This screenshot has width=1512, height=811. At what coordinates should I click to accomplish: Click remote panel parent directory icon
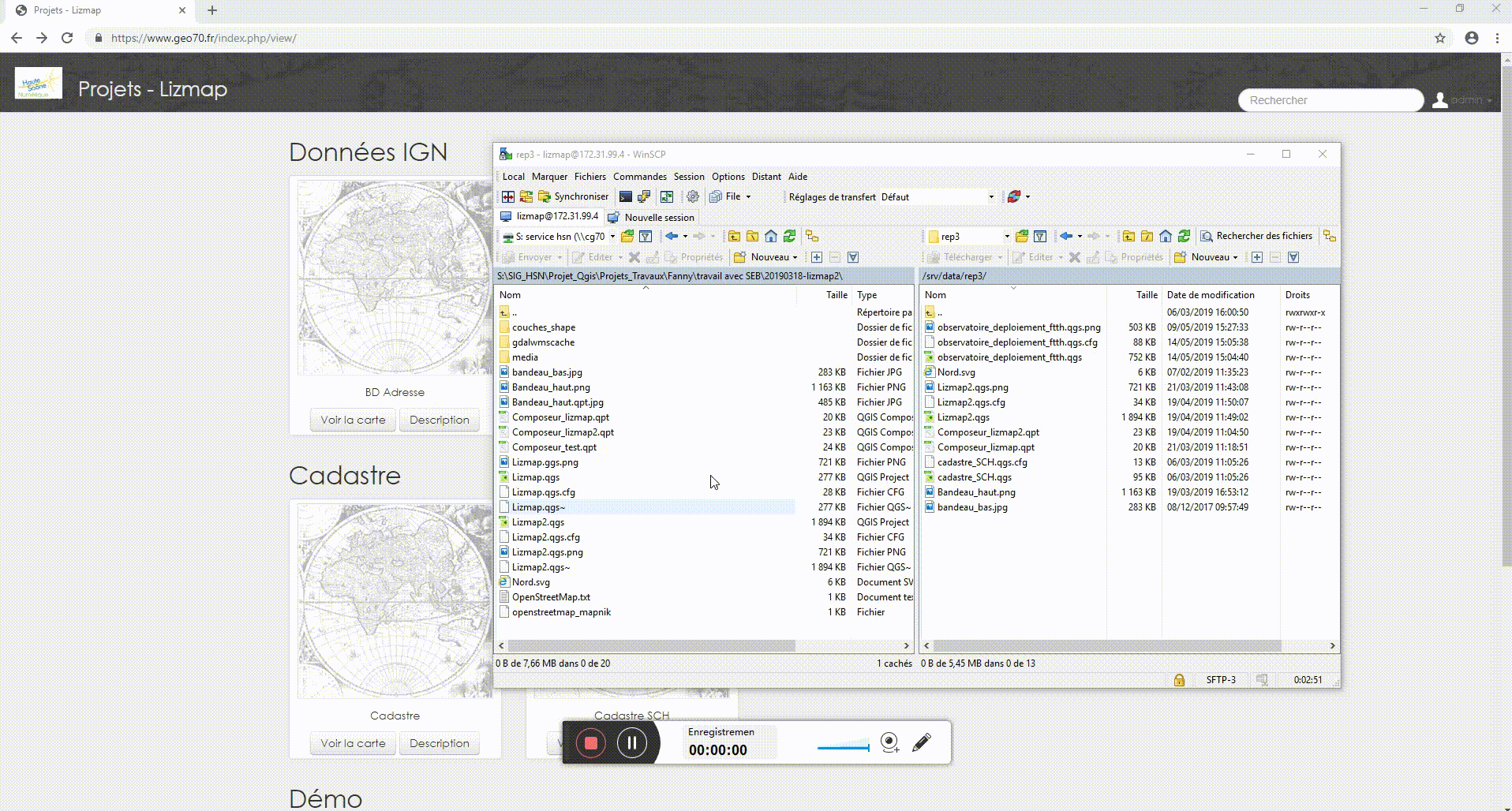pyautogui.click(x=1128, y=236)
